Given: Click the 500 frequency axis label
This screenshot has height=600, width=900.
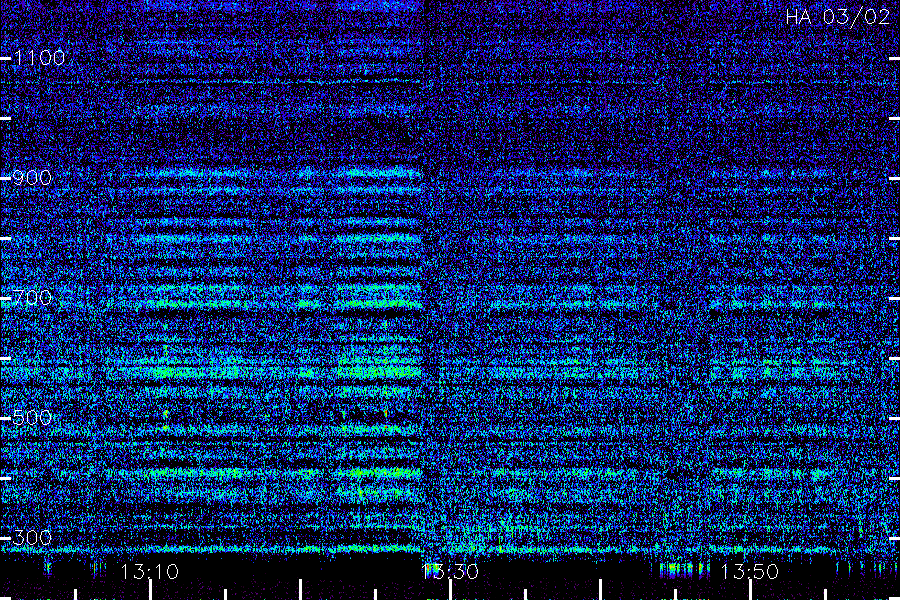Looking at the screenshot, I should point(32,418).
